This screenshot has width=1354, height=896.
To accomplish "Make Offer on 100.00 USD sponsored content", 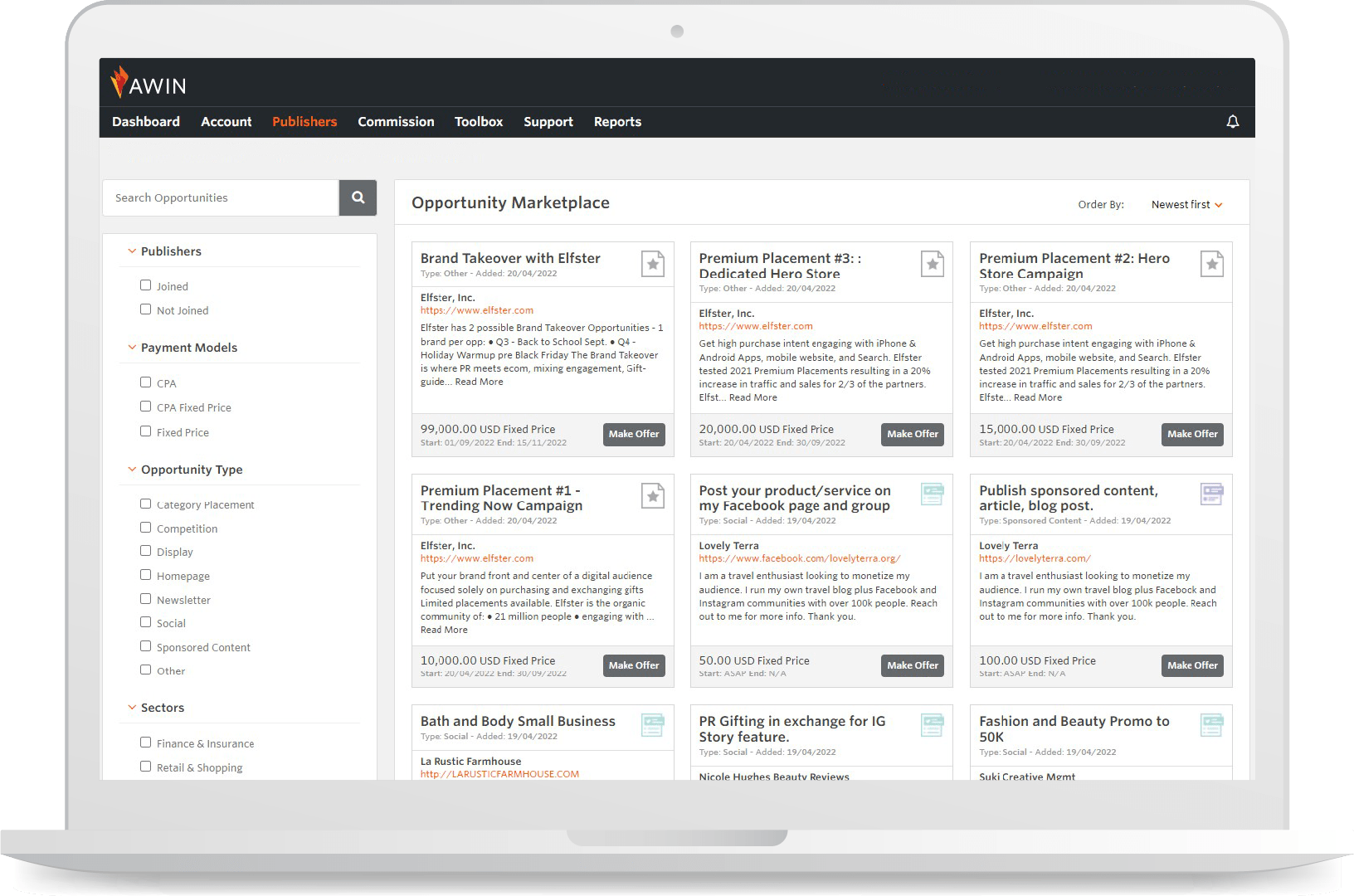I will pos(1192,665).
